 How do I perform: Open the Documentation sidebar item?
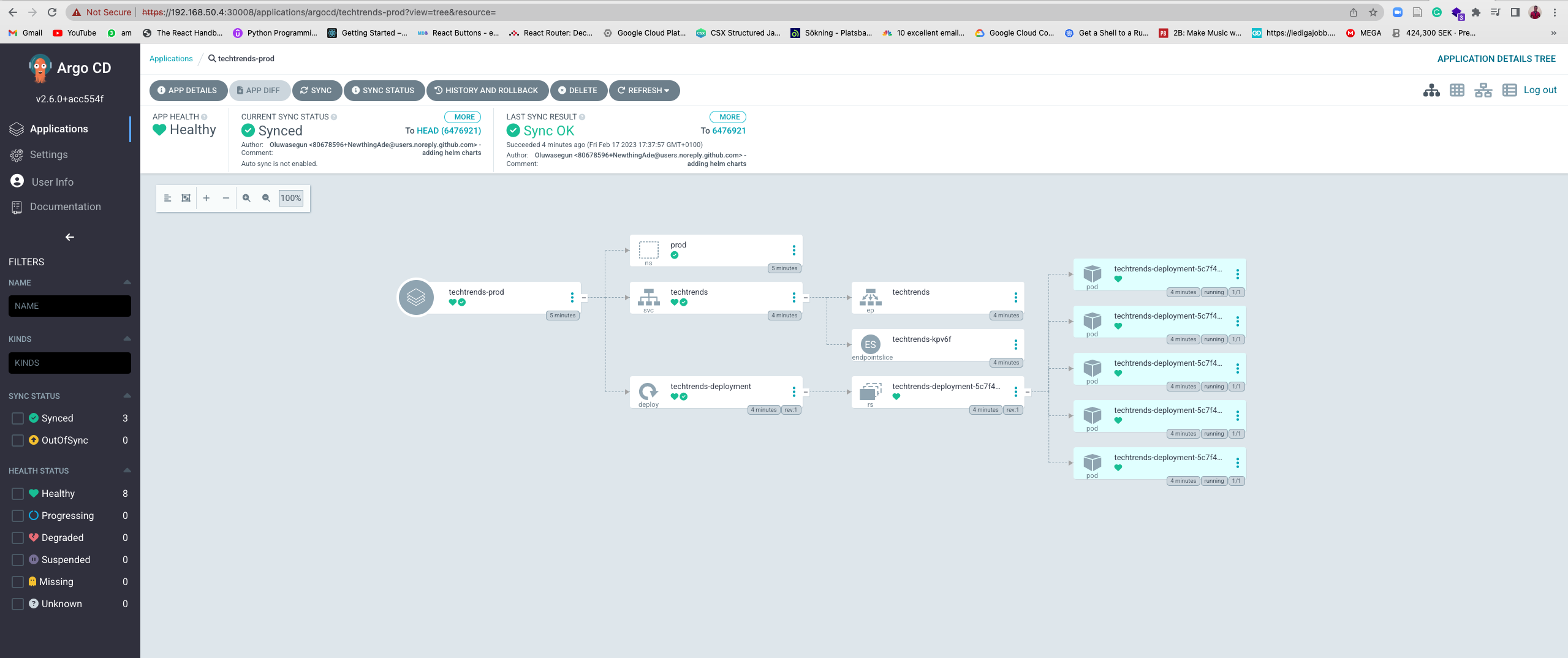66,206
